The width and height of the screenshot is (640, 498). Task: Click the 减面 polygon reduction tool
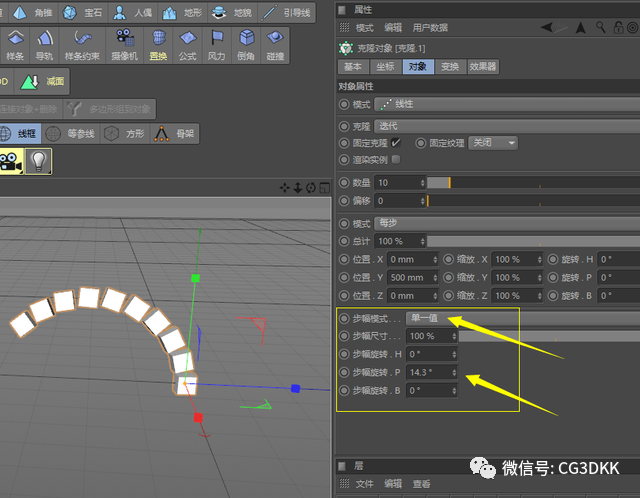point(42,82)
